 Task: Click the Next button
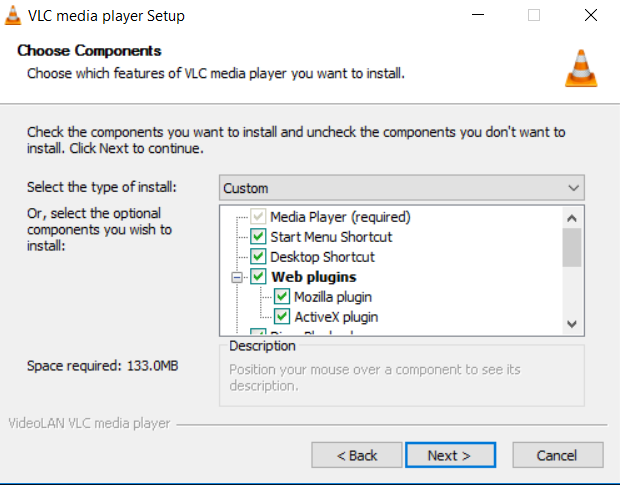click(450, 455)
